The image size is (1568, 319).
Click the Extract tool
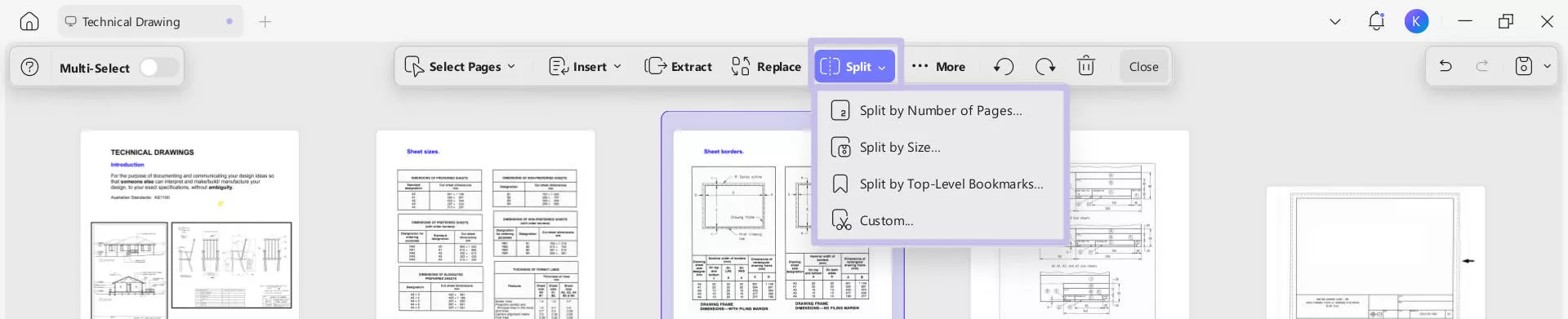click(x=679, y=67)
